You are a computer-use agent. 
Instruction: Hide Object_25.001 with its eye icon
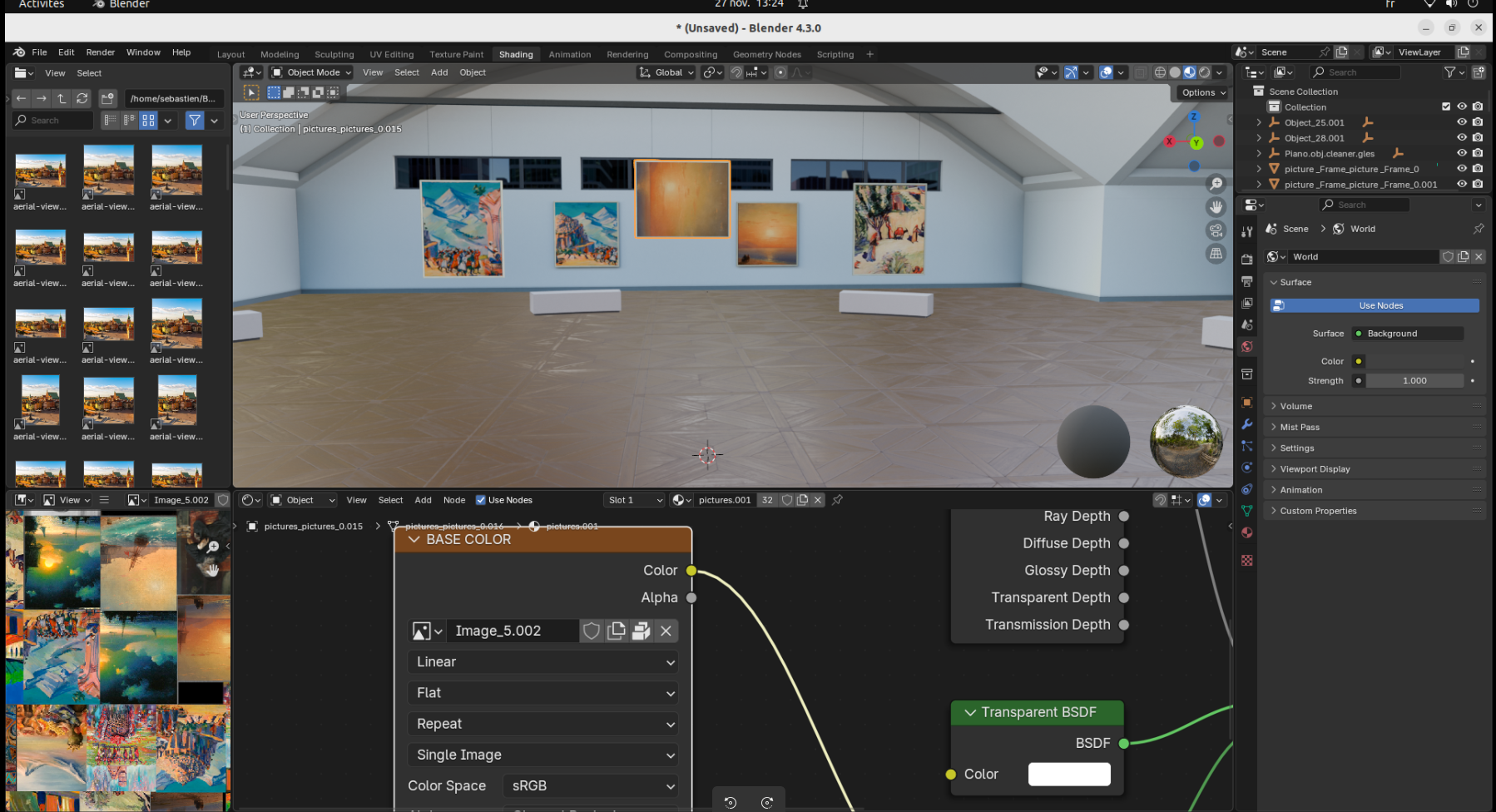[1461, 122]
